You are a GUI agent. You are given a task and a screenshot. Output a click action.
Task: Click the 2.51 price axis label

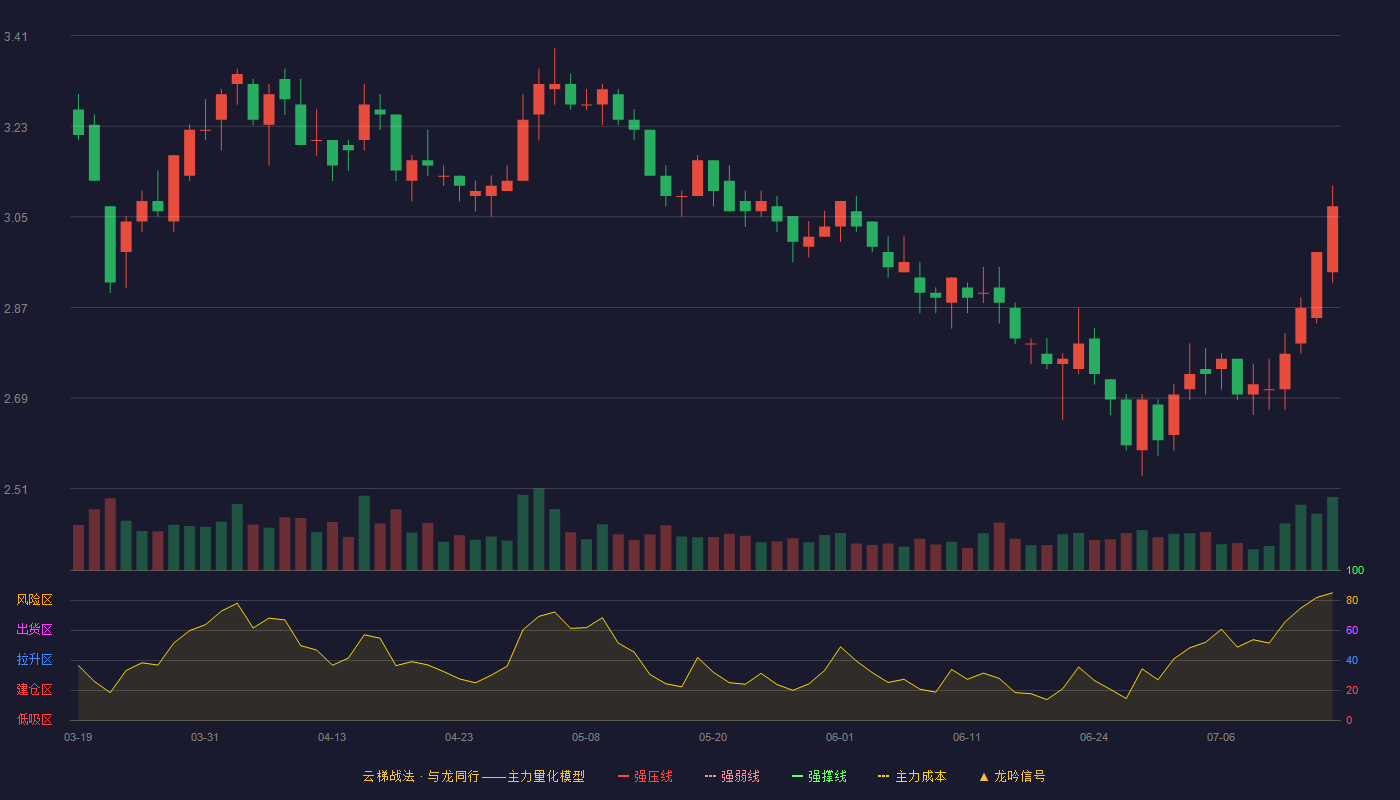[x=16, y=490]
